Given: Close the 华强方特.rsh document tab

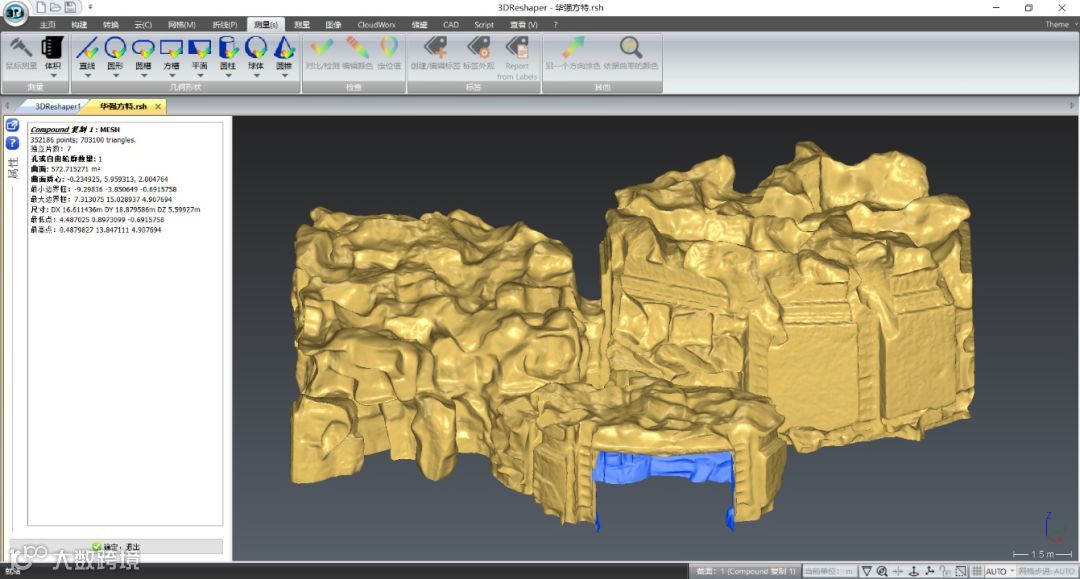Looking at the screenshot, I should (158, 107).
